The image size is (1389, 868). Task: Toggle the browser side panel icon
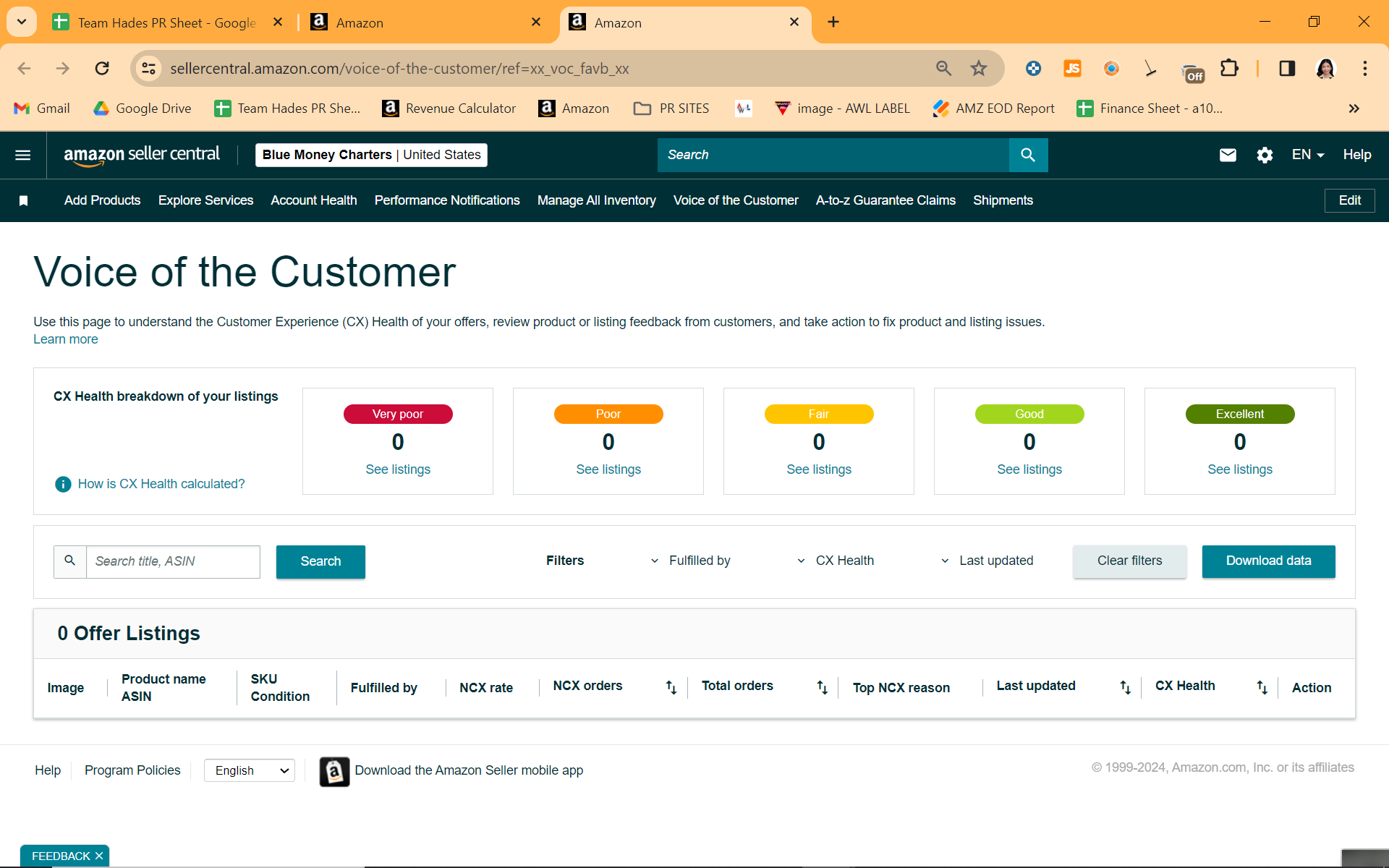pyautogui.click(x=1287, y=69)
